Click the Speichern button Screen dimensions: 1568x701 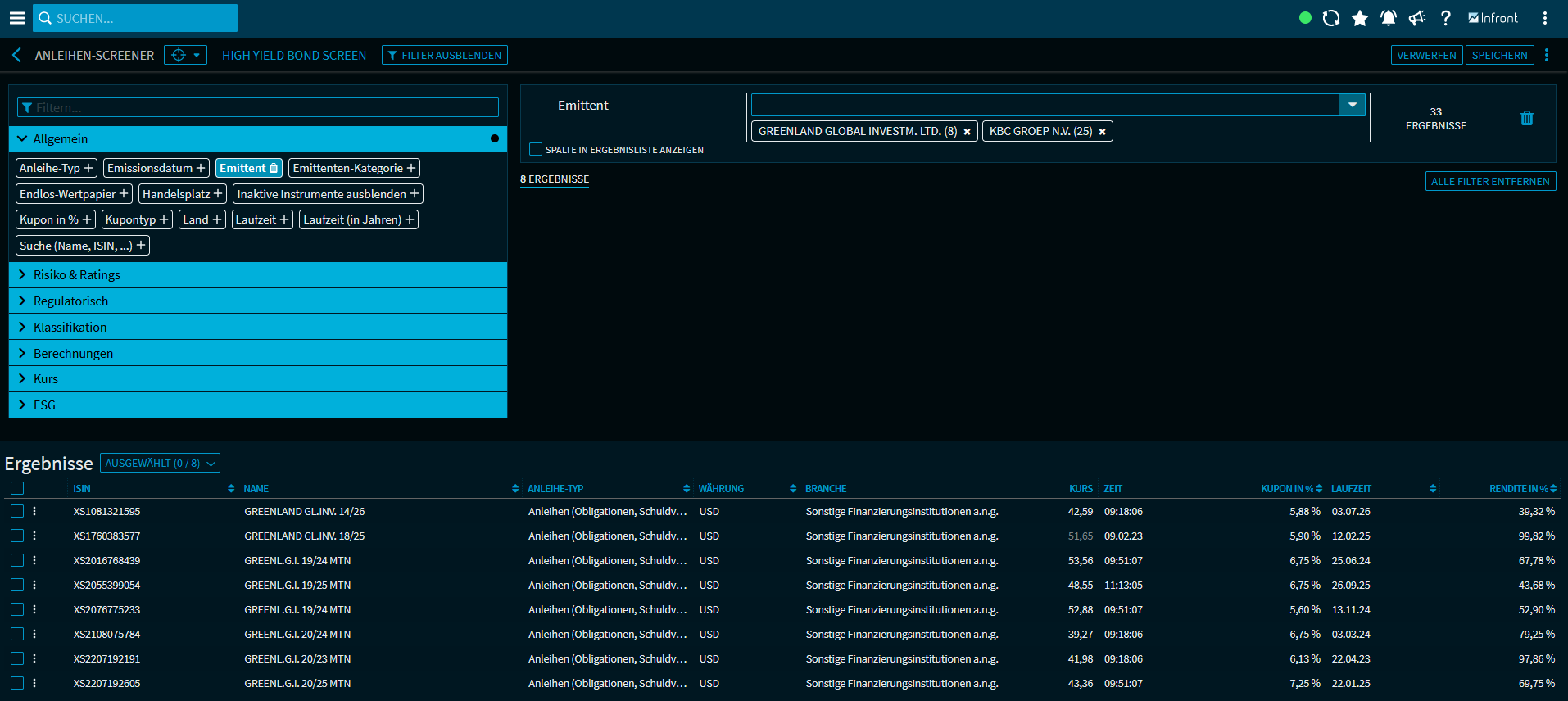(1499, 55)
